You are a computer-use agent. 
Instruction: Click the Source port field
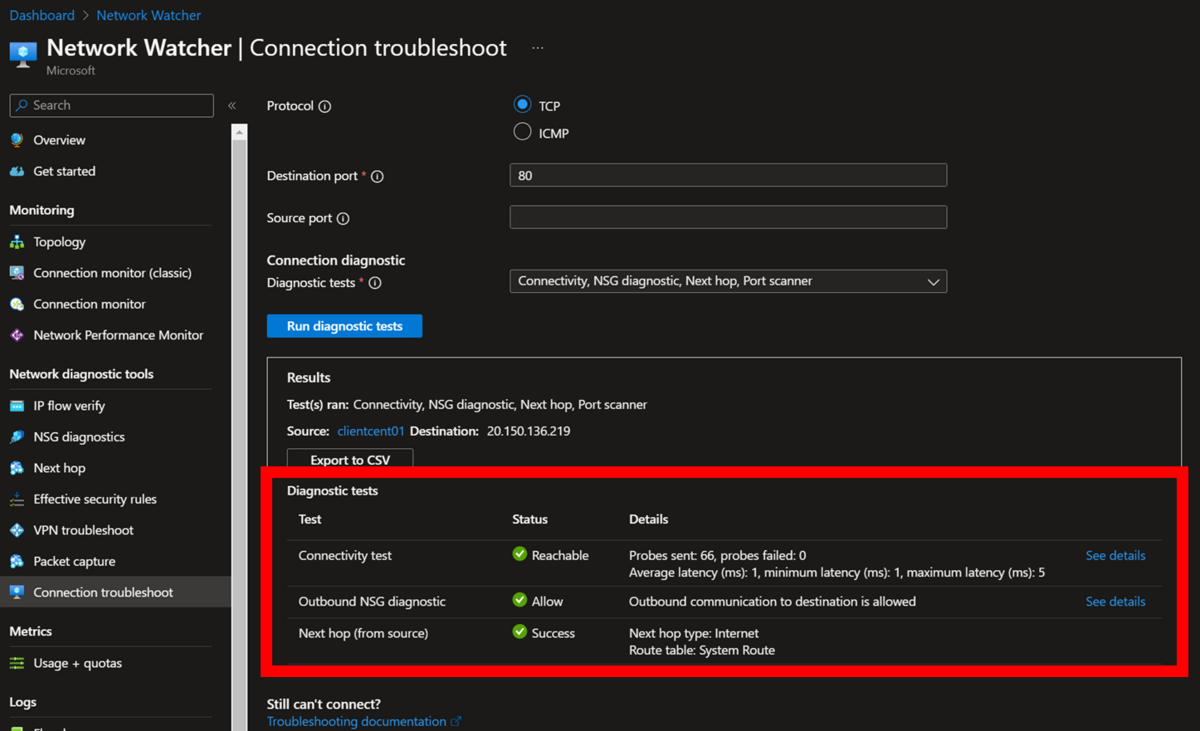(728, 217)
